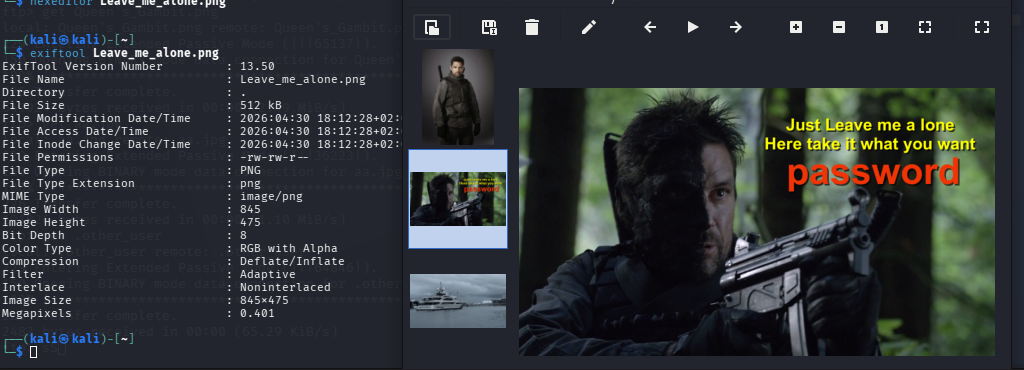This screenshot has height=370, width=1024.
Task: Click the 'exiftool Leave_me_alone.png' command line
Action: click(124, 53)
